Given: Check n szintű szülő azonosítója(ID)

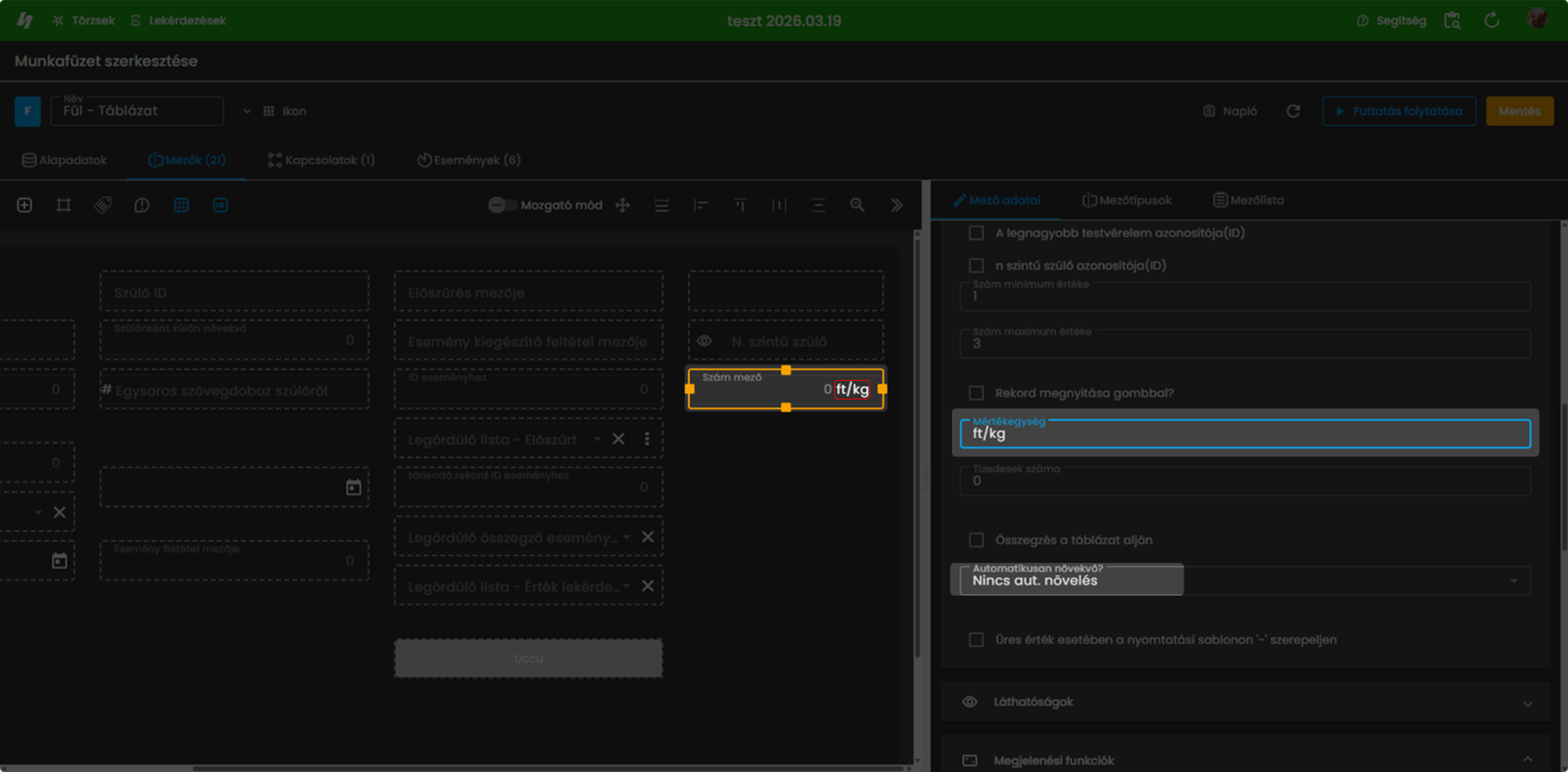Looking at the screenshot, I should [976, 265].
